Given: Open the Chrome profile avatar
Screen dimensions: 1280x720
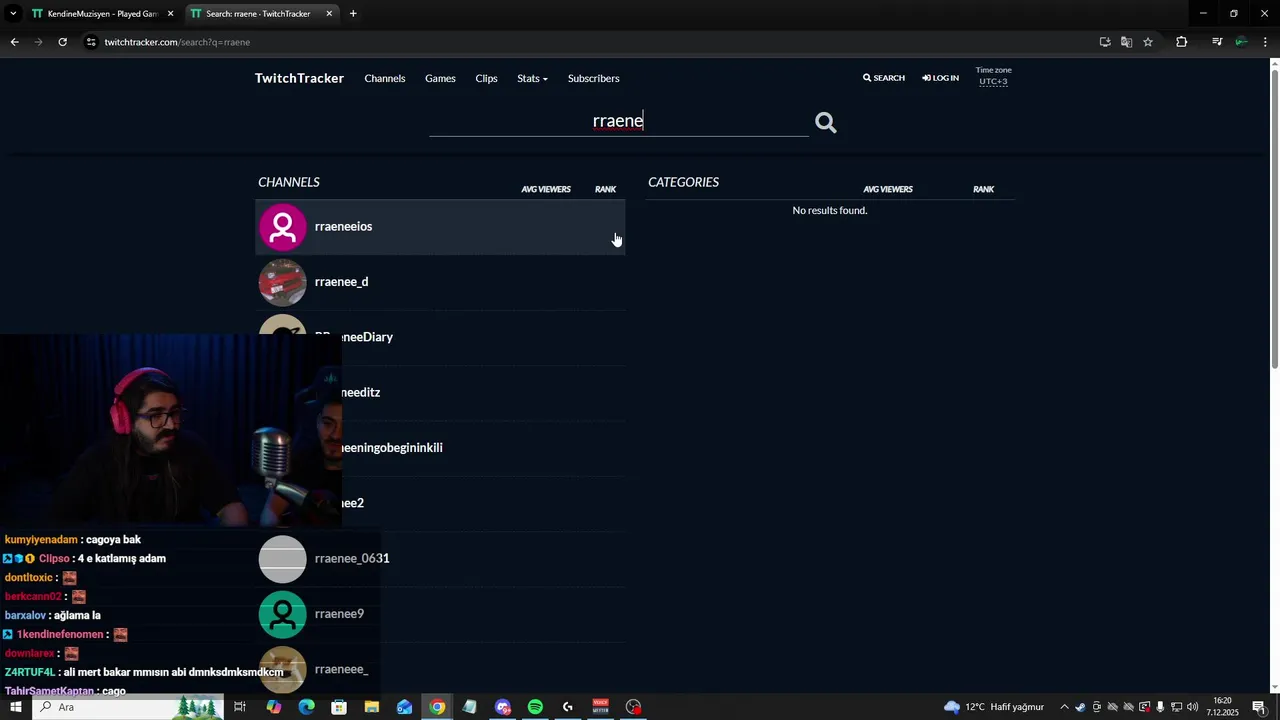Looking at the screenshot, I should [x=1241, y=42].
